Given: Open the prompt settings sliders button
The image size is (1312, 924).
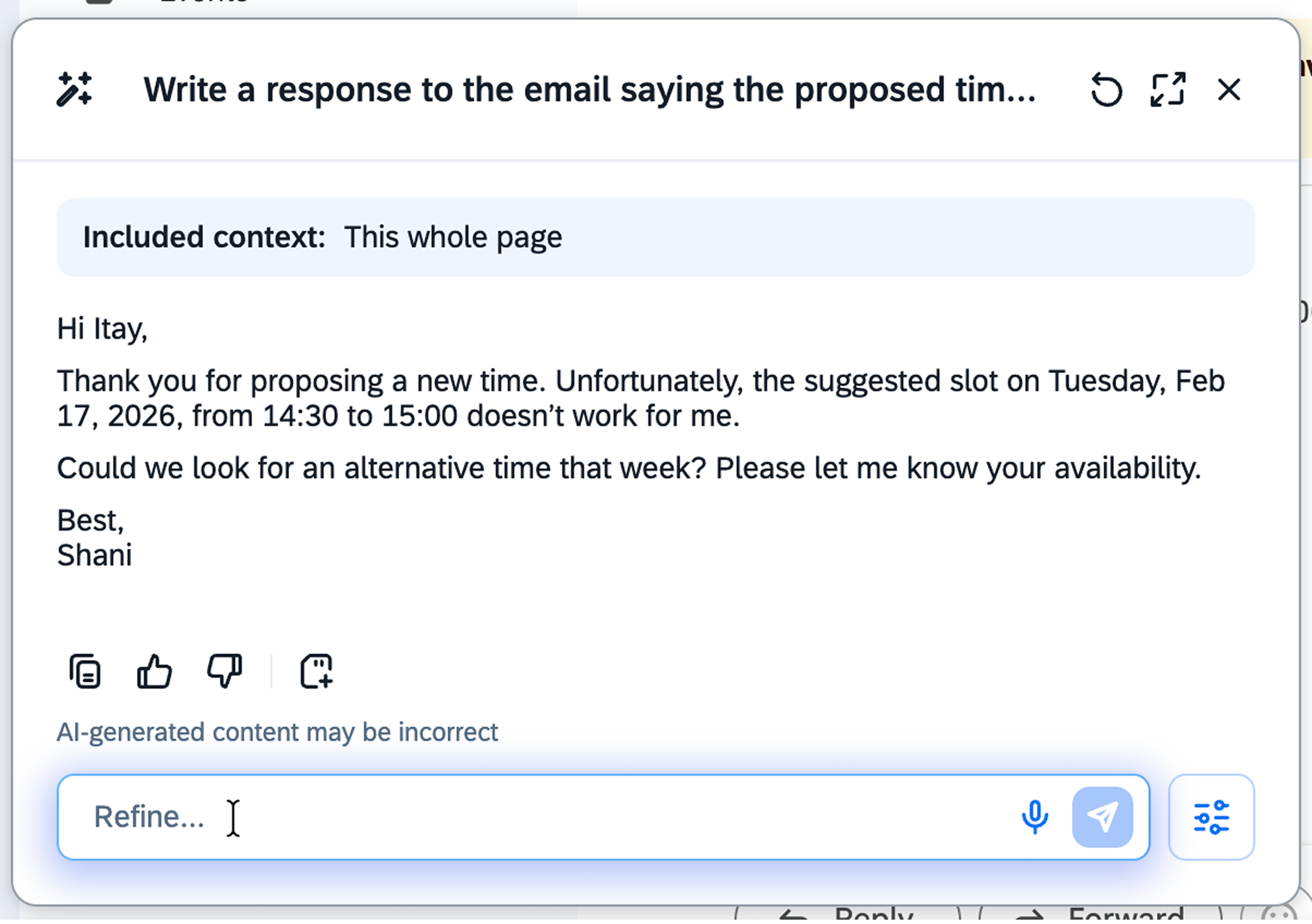Looking at the screenshot, I should 1211,817.
